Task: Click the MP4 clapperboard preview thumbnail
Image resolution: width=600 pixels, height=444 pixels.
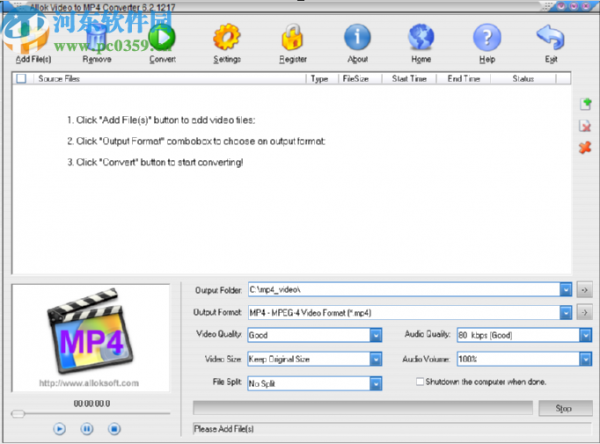Action: tap(90, 331)
